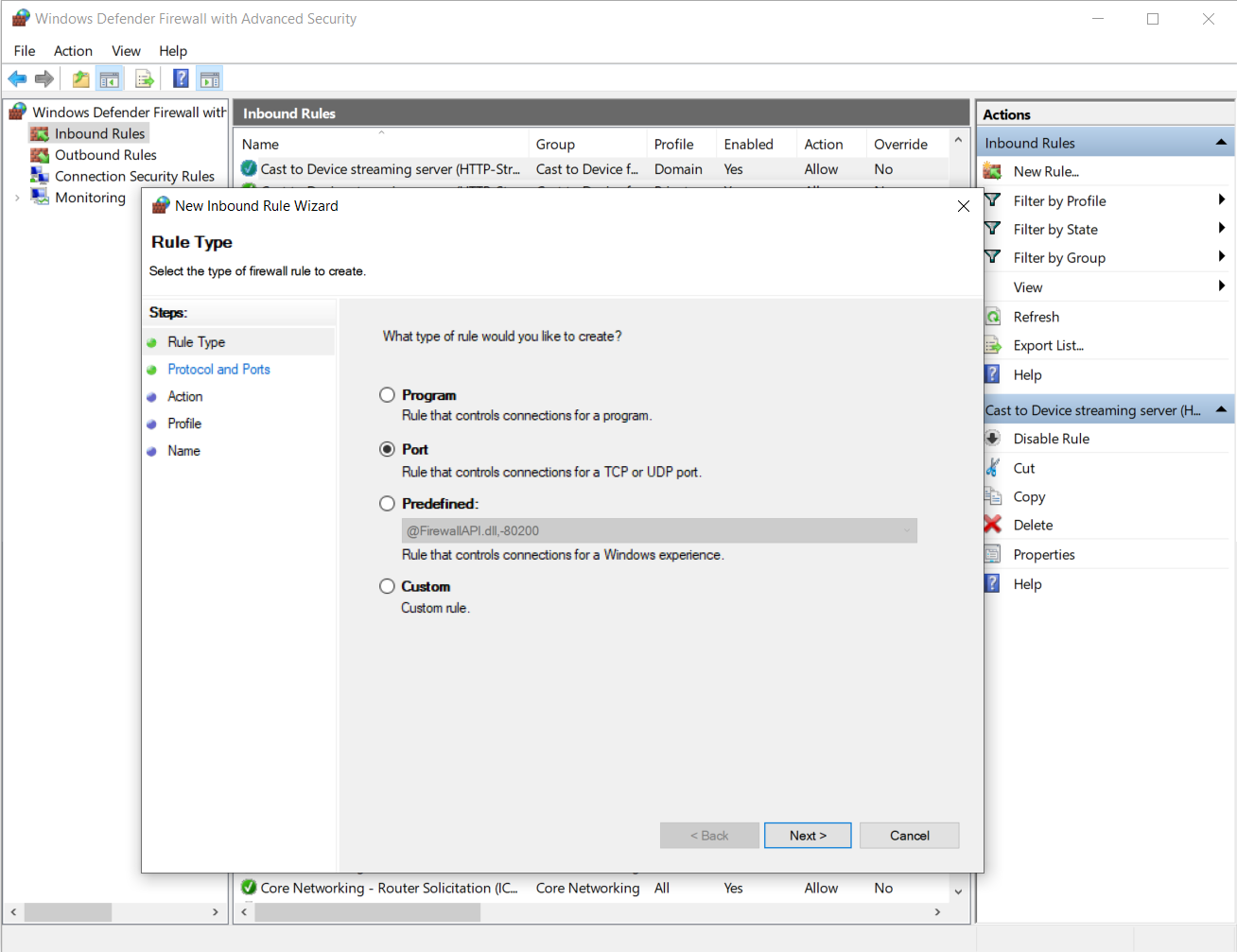The image size is (1237, 952).
Task: Select Inbound Rules in console tree
Action: click(x=99, y=134)
